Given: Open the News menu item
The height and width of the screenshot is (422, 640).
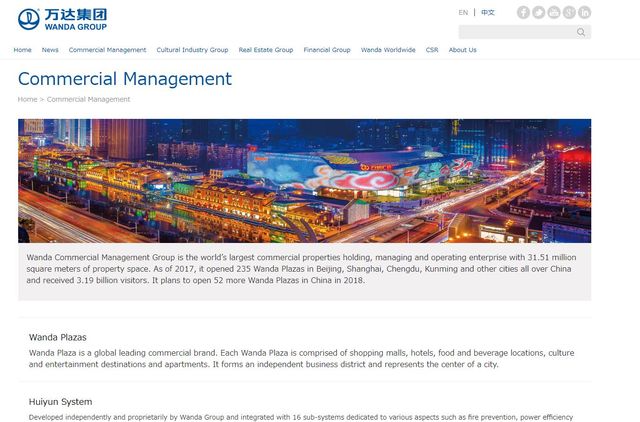Looking at the screenshot, I should click(x=50, y=50).
